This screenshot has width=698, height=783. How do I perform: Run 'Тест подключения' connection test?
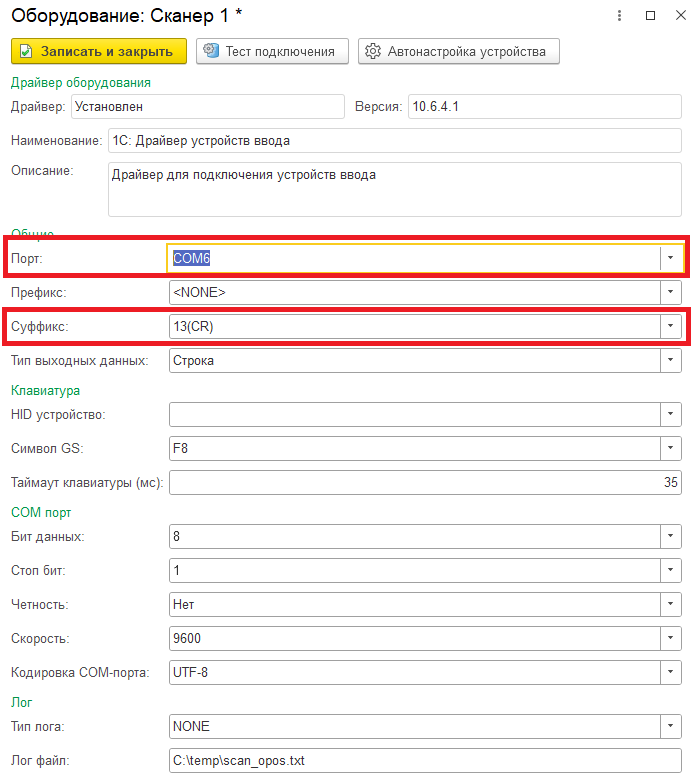point(272,51)
